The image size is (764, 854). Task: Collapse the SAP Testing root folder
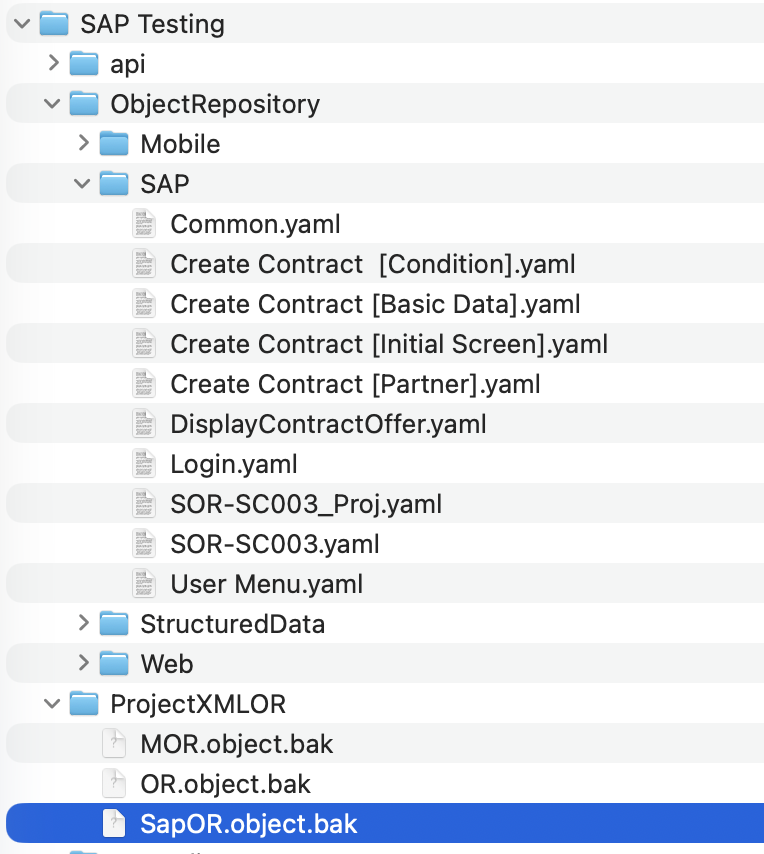tap(22, 23)
